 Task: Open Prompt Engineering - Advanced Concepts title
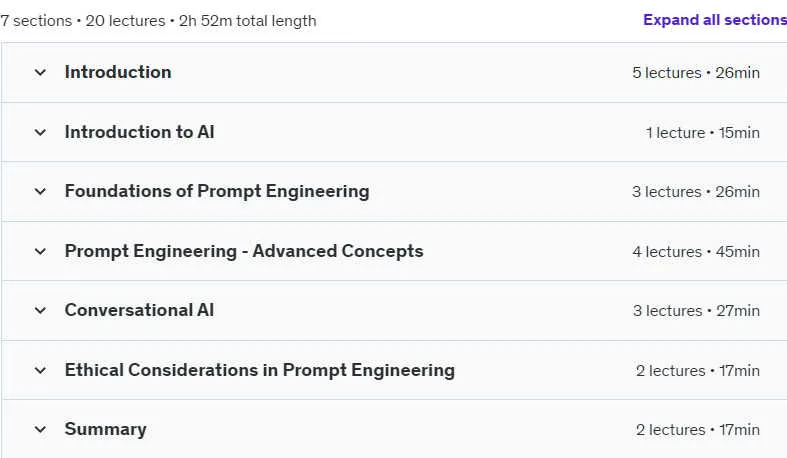[x=244, y=251]
